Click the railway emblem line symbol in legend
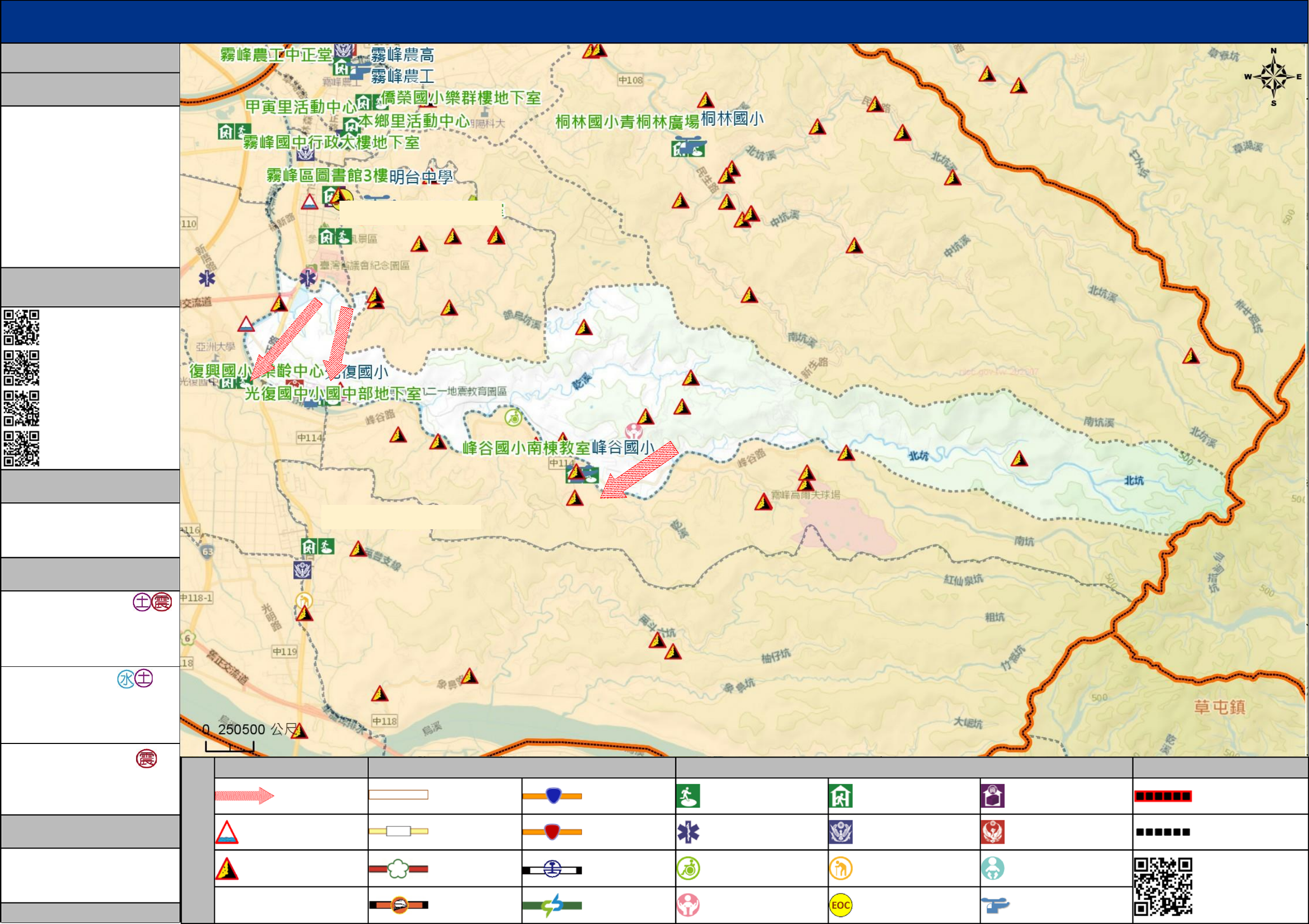The height and width of the screenshot is (924, 1309). coord(553,869)
